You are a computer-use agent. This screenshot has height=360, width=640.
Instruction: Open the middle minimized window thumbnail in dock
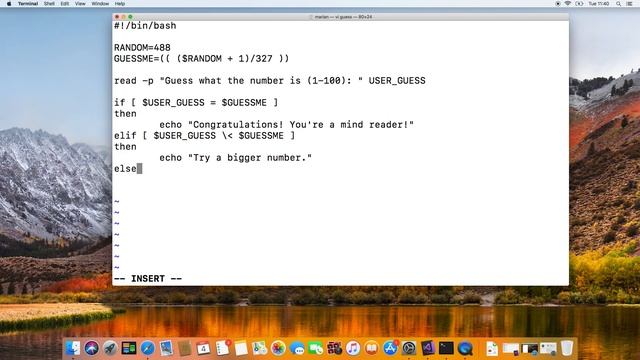[529, 349]
